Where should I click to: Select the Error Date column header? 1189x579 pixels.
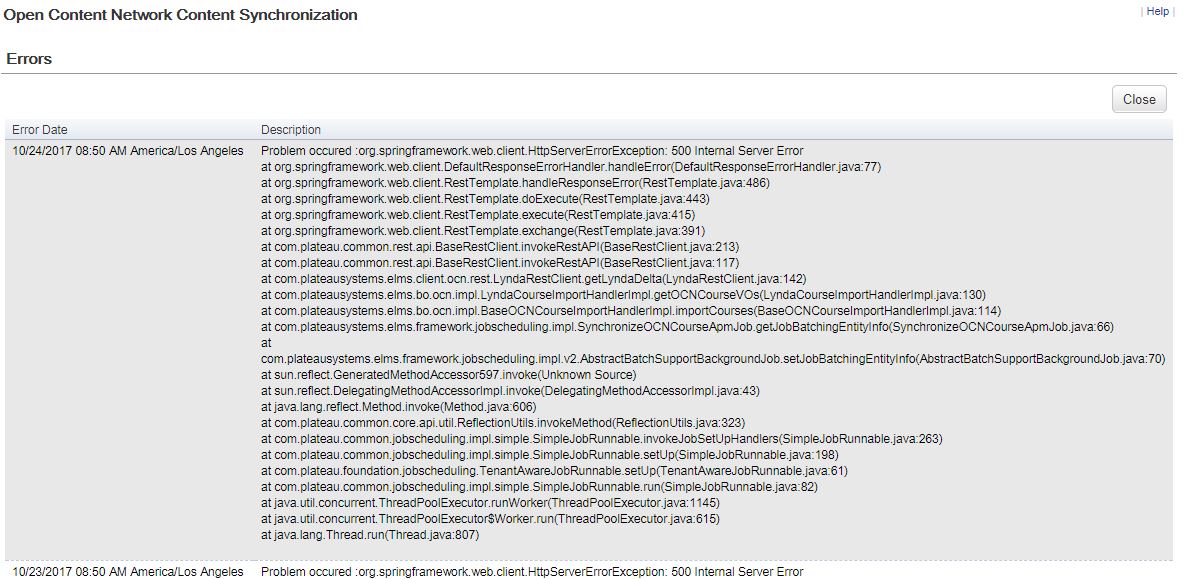pyautogui.click(x=39, y=130)
